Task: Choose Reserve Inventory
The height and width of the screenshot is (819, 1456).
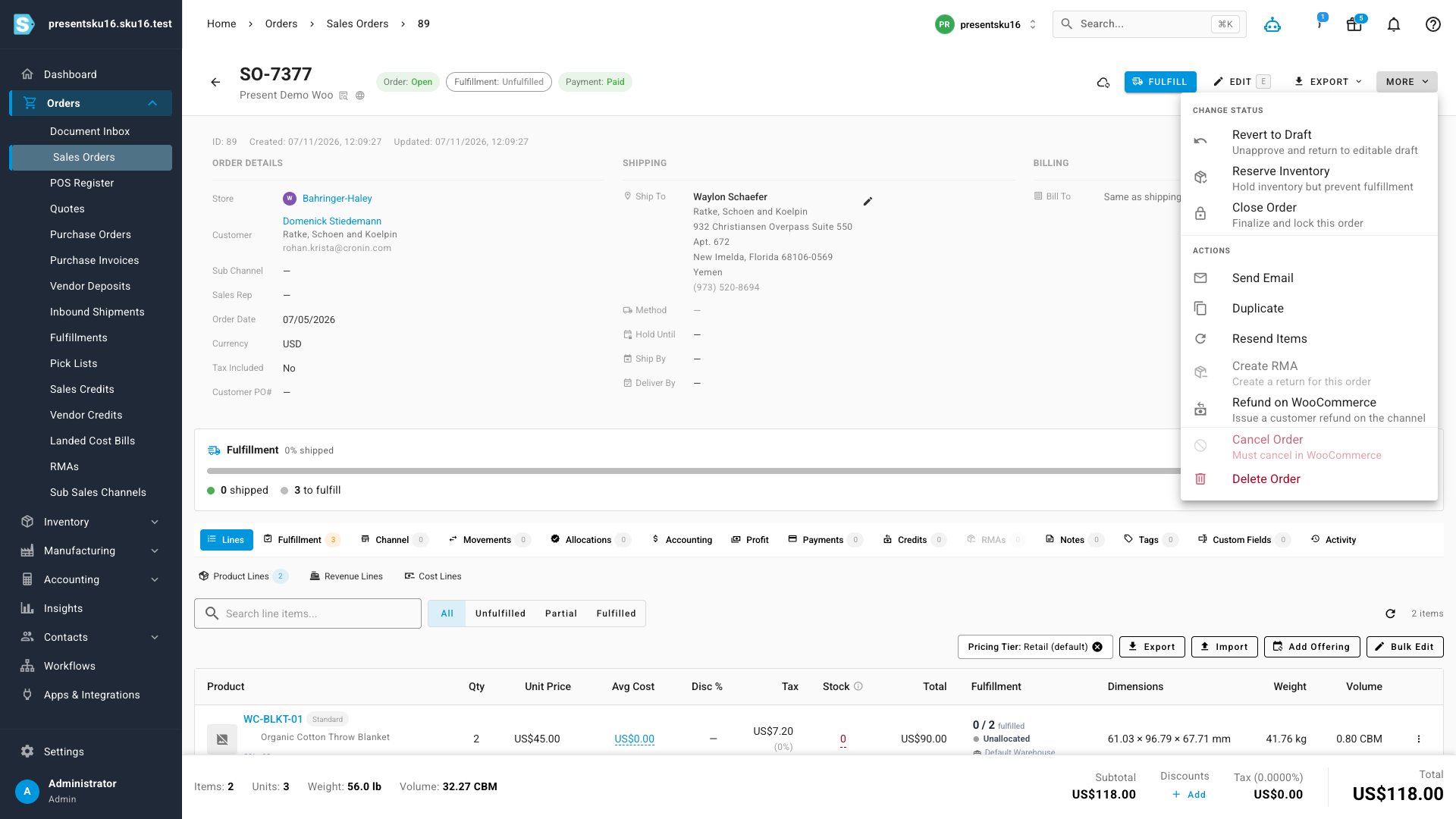Action: (x=1309, y=178)
